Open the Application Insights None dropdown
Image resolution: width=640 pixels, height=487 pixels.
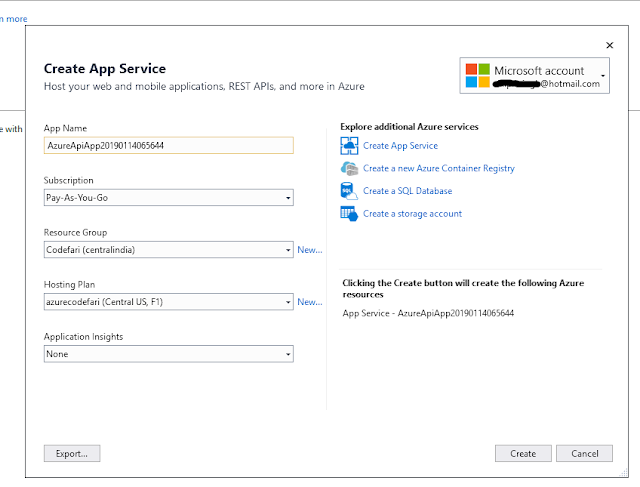tap(169, 354)
